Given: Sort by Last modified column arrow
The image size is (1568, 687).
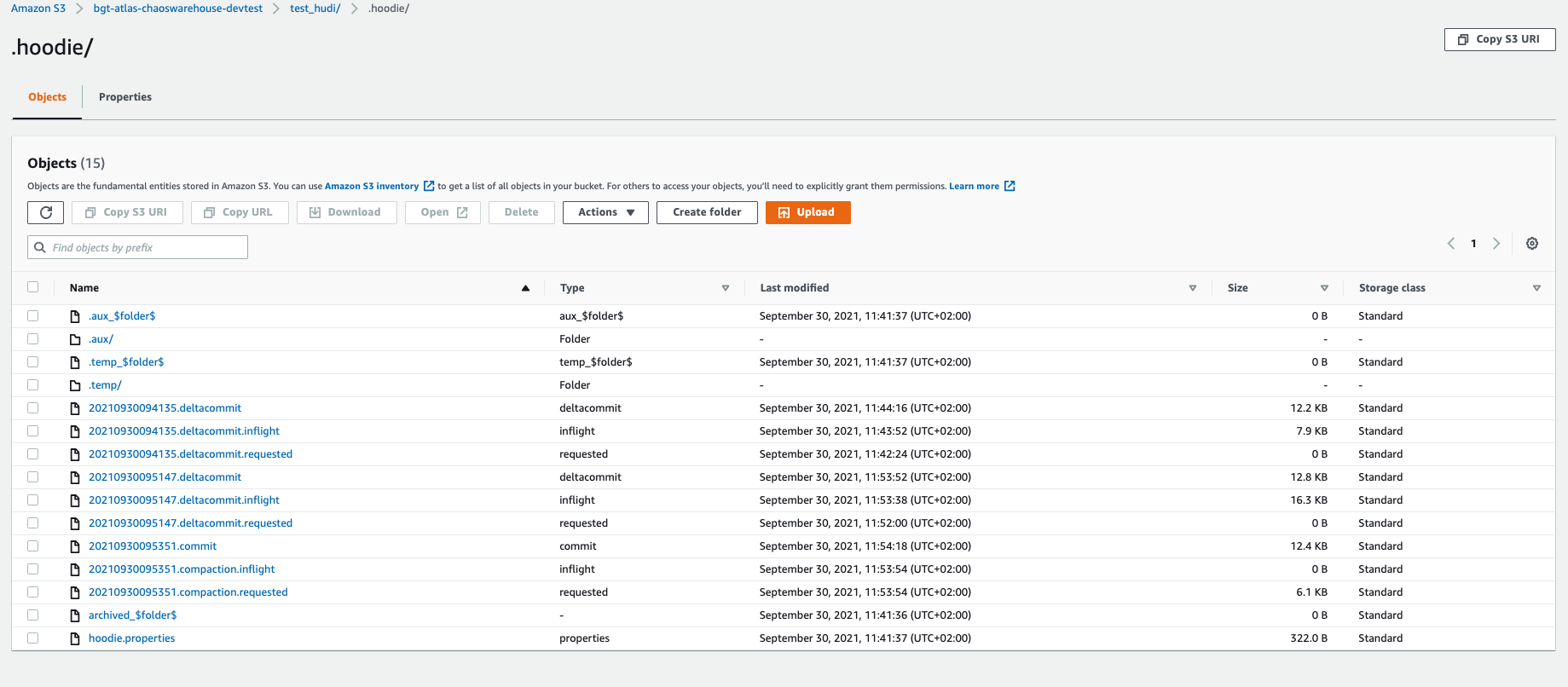Looking at the screenshot, I should tap(1193, 288).
